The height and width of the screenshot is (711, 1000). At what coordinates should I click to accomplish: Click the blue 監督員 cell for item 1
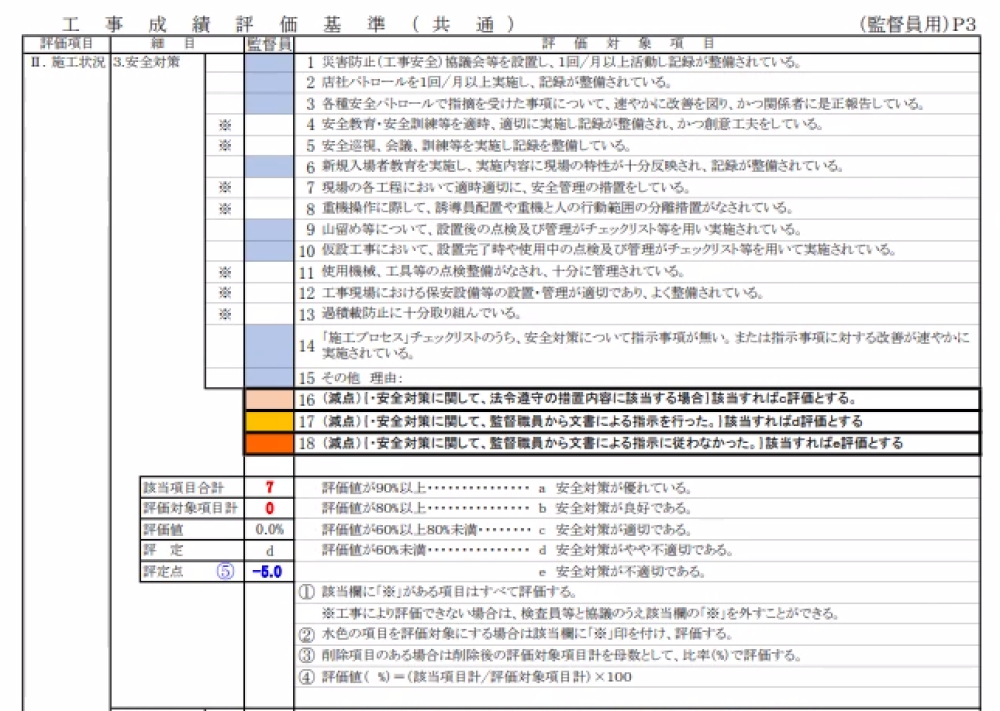click(x=269, y=62)
